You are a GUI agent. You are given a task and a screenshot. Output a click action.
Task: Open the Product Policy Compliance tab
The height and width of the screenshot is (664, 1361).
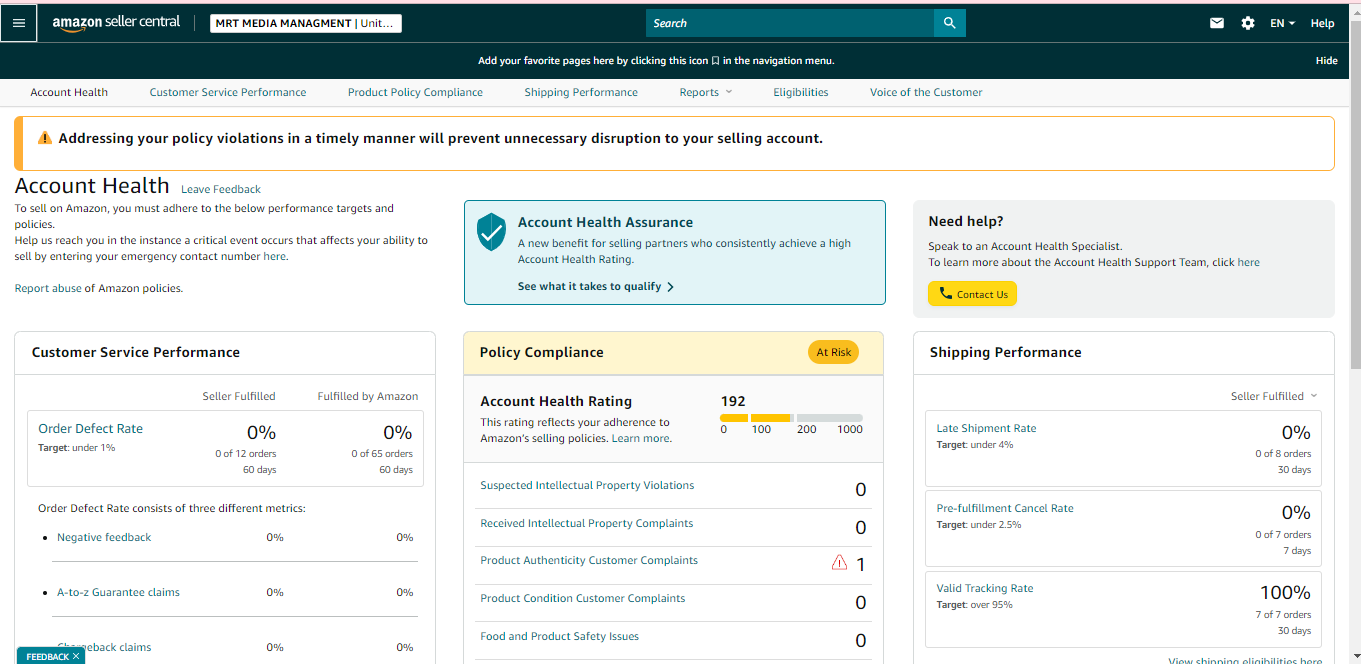click(415, 92)
